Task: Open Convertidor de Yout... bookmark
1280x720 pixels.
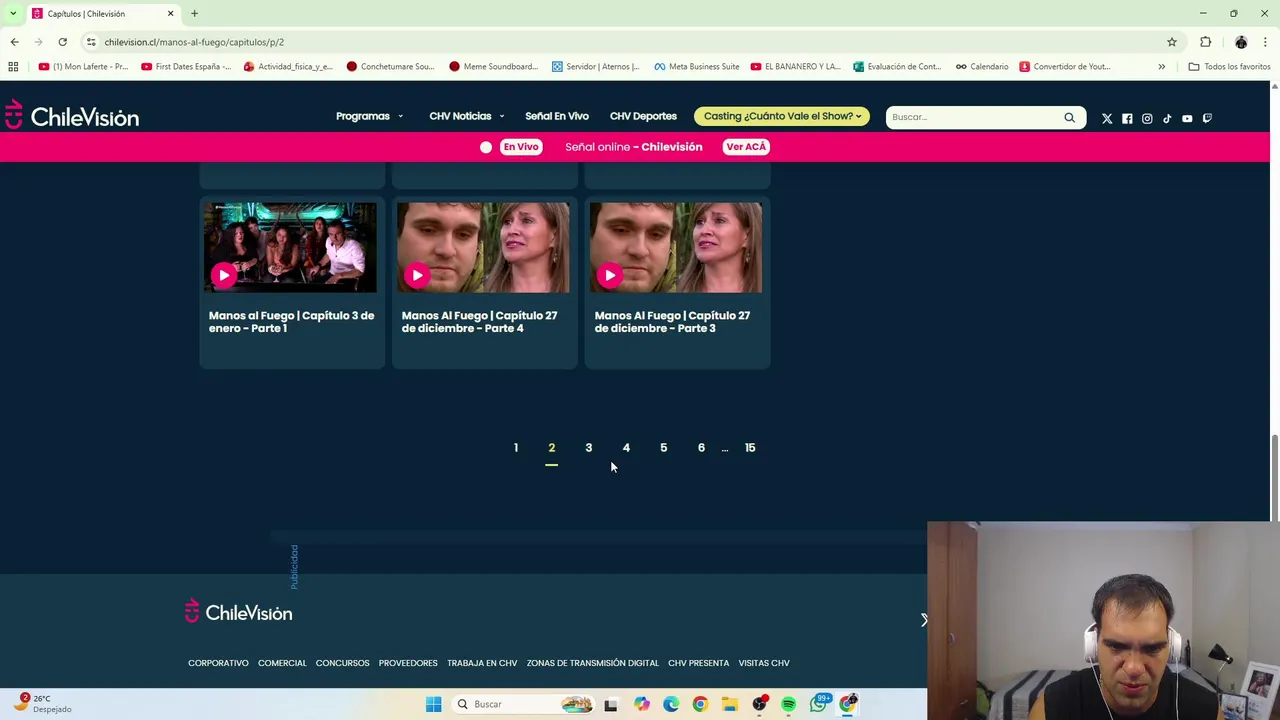Action: click(x=1065, y=66)
